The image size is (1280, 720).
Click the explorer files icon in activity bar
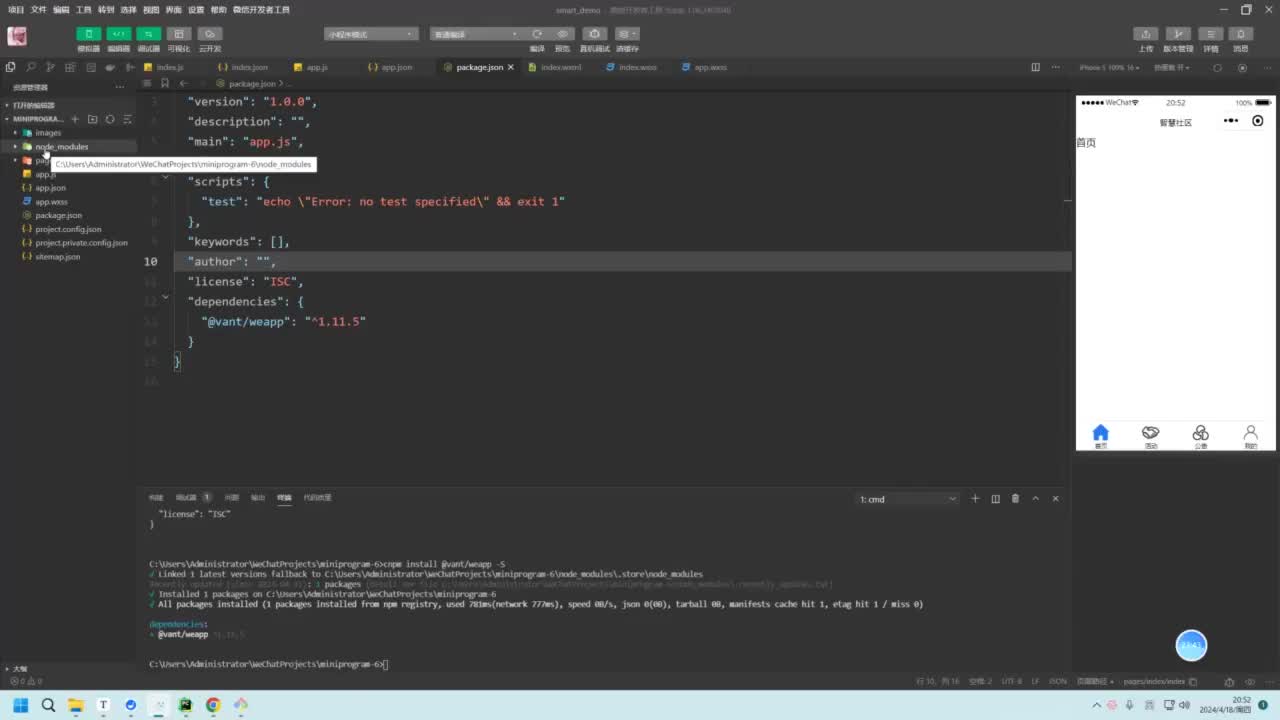[x=11, y=67]
